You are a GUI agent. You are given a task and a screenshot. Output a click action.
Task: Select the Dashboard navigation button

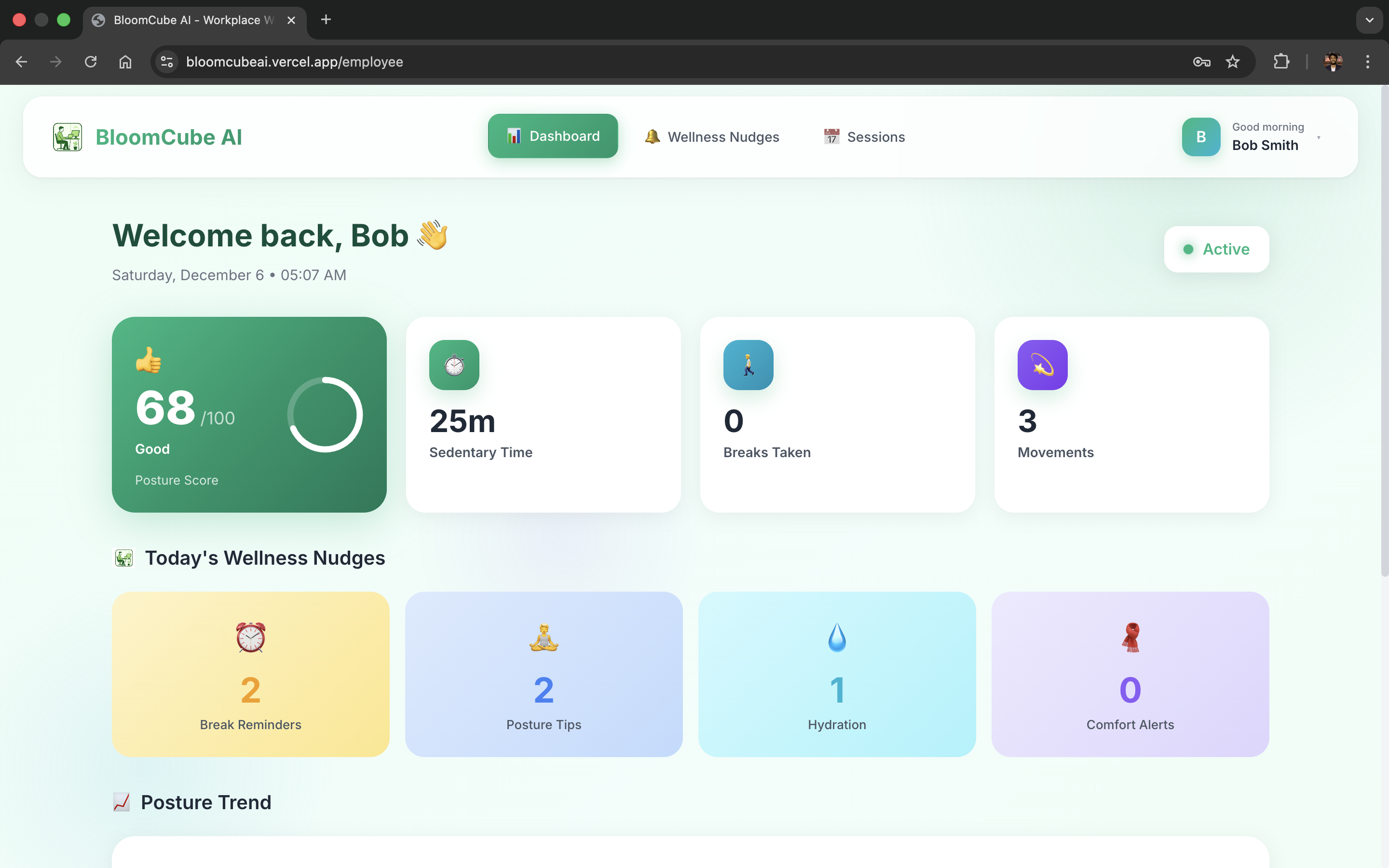click(x=553, y=136)
